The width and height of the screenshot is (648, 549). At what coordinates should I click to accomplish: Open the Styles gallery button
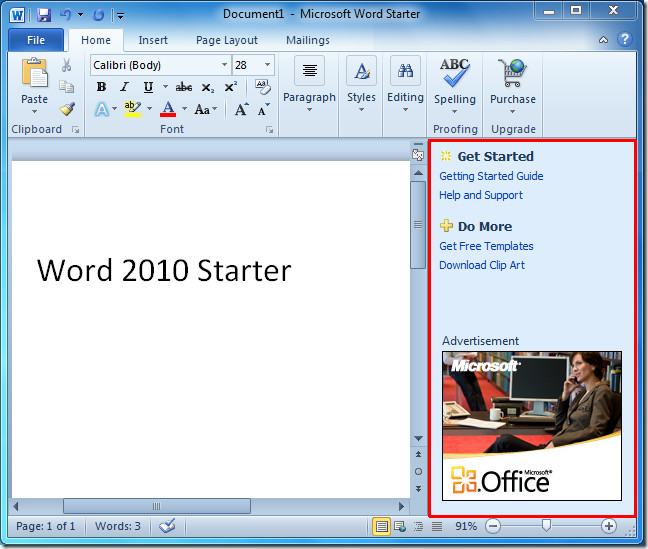pos(361,84)
